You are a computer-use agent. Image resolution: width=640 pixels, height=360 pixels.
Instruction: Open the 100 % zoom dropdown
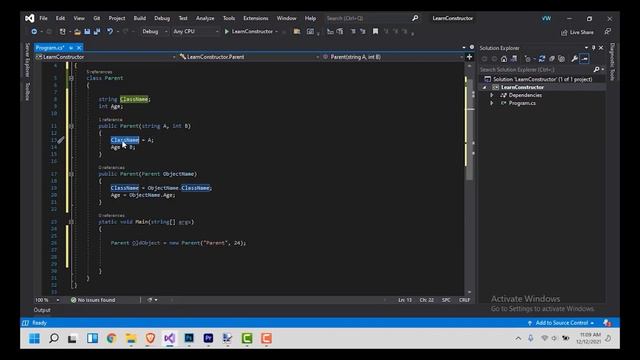(x=47, y=300)
